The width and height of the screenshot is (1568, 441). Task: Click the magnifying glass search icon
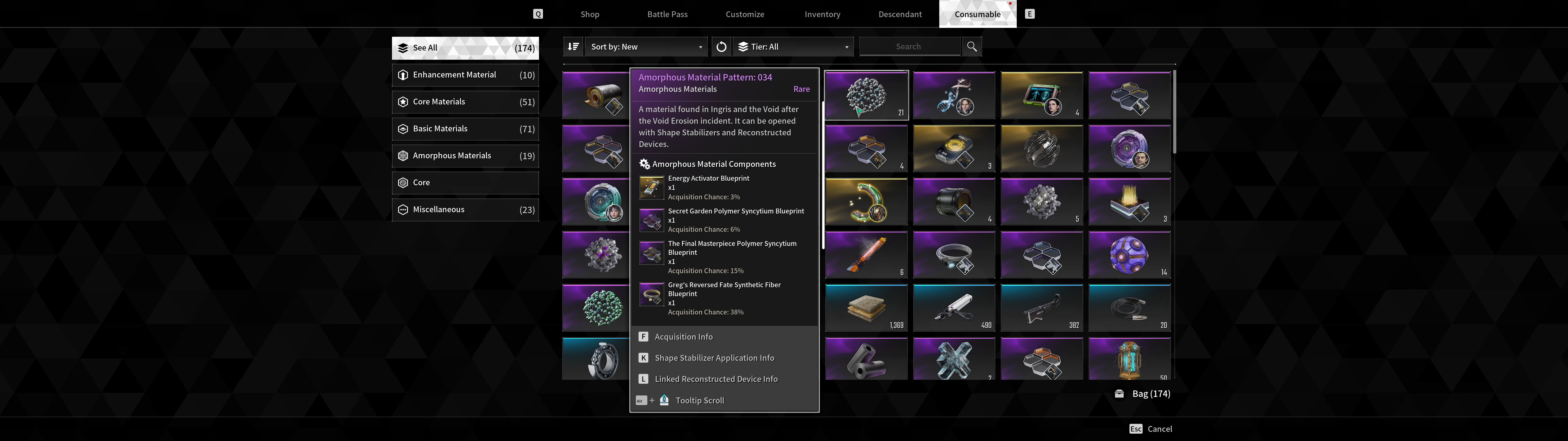click(x=972, y=47)
